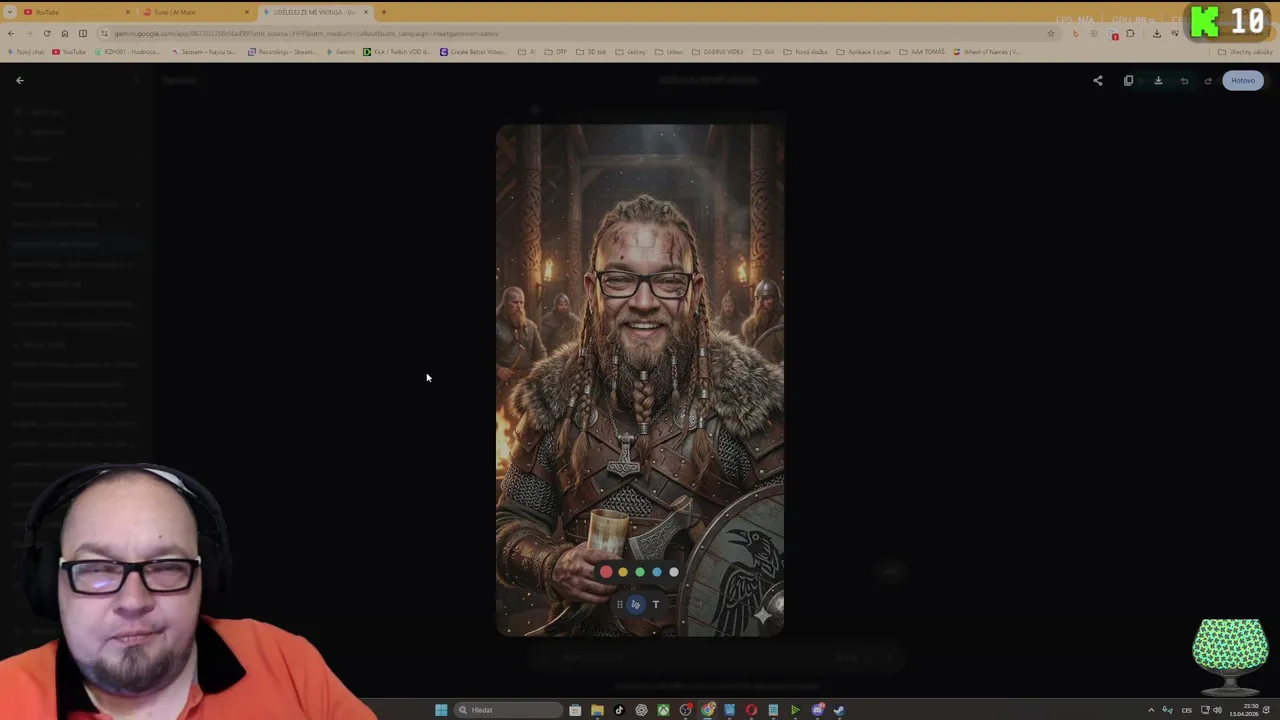The width and height of the screenshot is (1280, 720).
Task: Download the Viking image
Action: pos(1158,81)
